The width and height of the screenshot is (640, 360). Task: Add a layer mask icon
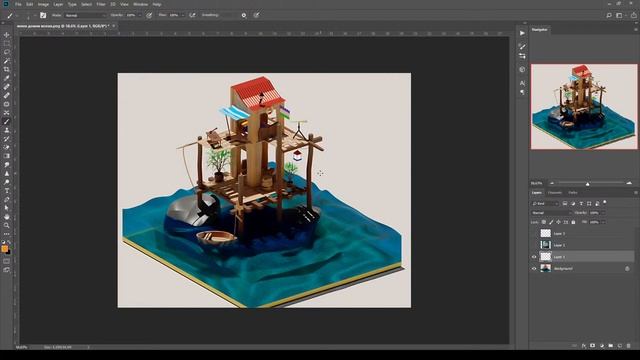(x=593, y=346)
